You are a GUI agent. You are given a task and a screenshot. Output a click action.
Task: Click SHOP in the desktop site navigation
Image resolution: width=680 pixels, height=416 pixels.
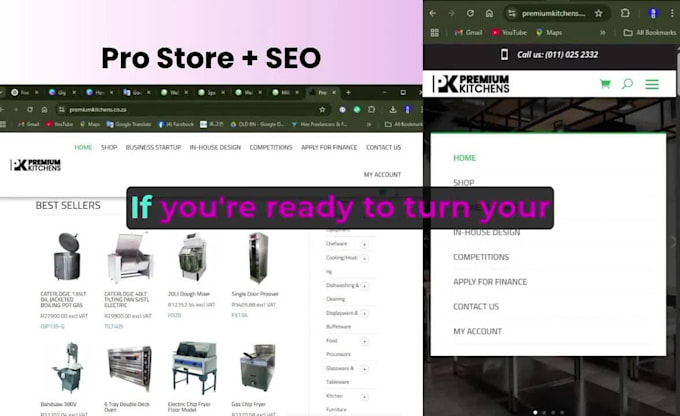109,147
